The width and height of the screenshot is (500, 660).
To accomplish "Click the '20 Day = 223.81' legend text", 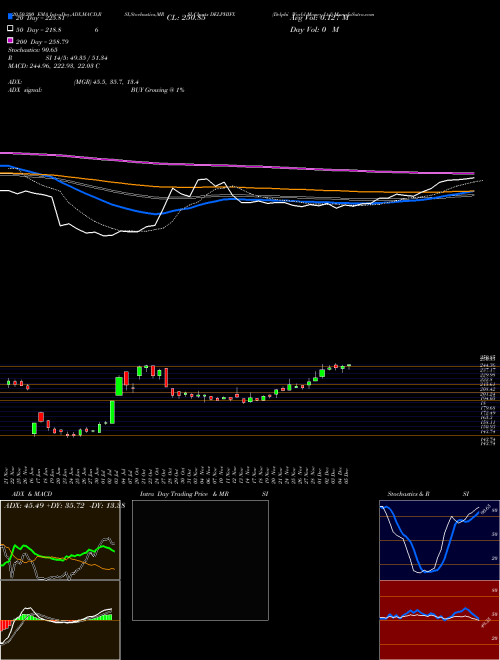I will click(x=40, y=18).
